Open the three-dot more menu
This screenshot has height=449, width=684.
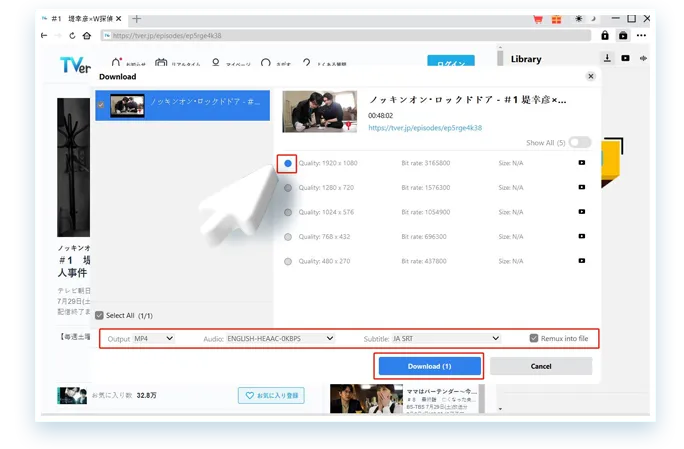click(641, 35)
